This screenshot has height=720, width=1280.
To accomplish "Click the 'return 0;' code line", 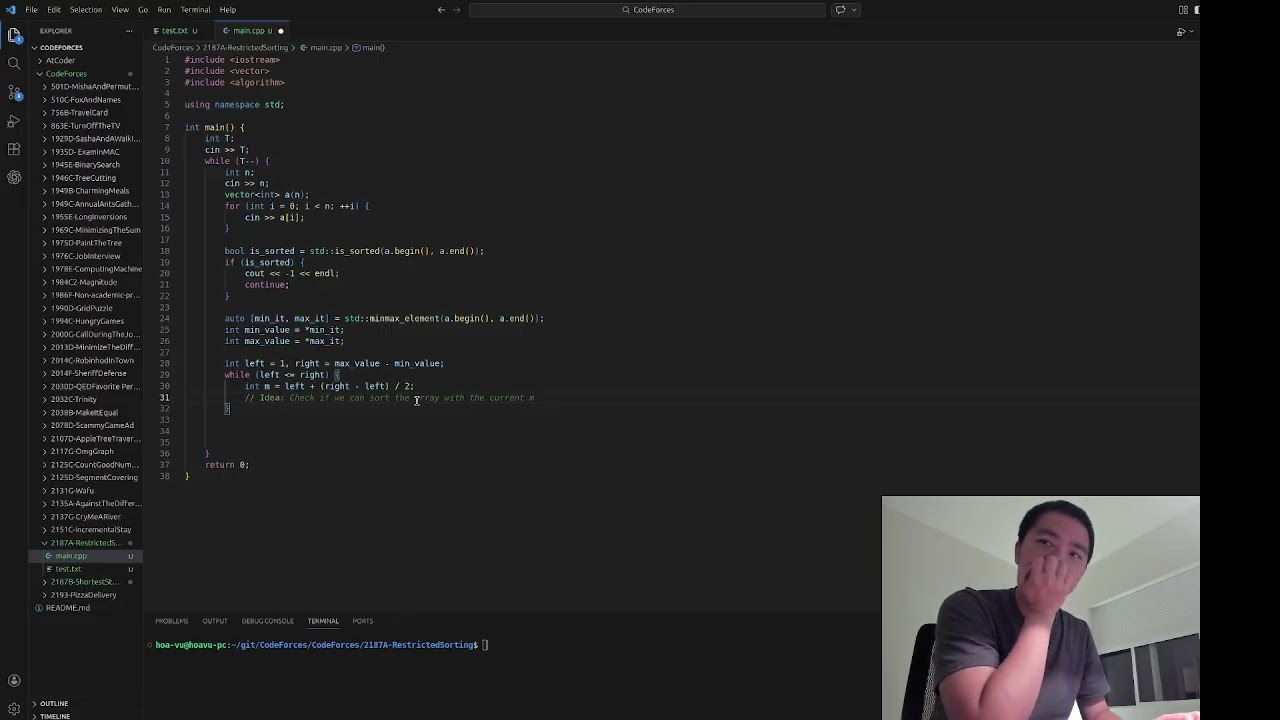I will [227, 465].
